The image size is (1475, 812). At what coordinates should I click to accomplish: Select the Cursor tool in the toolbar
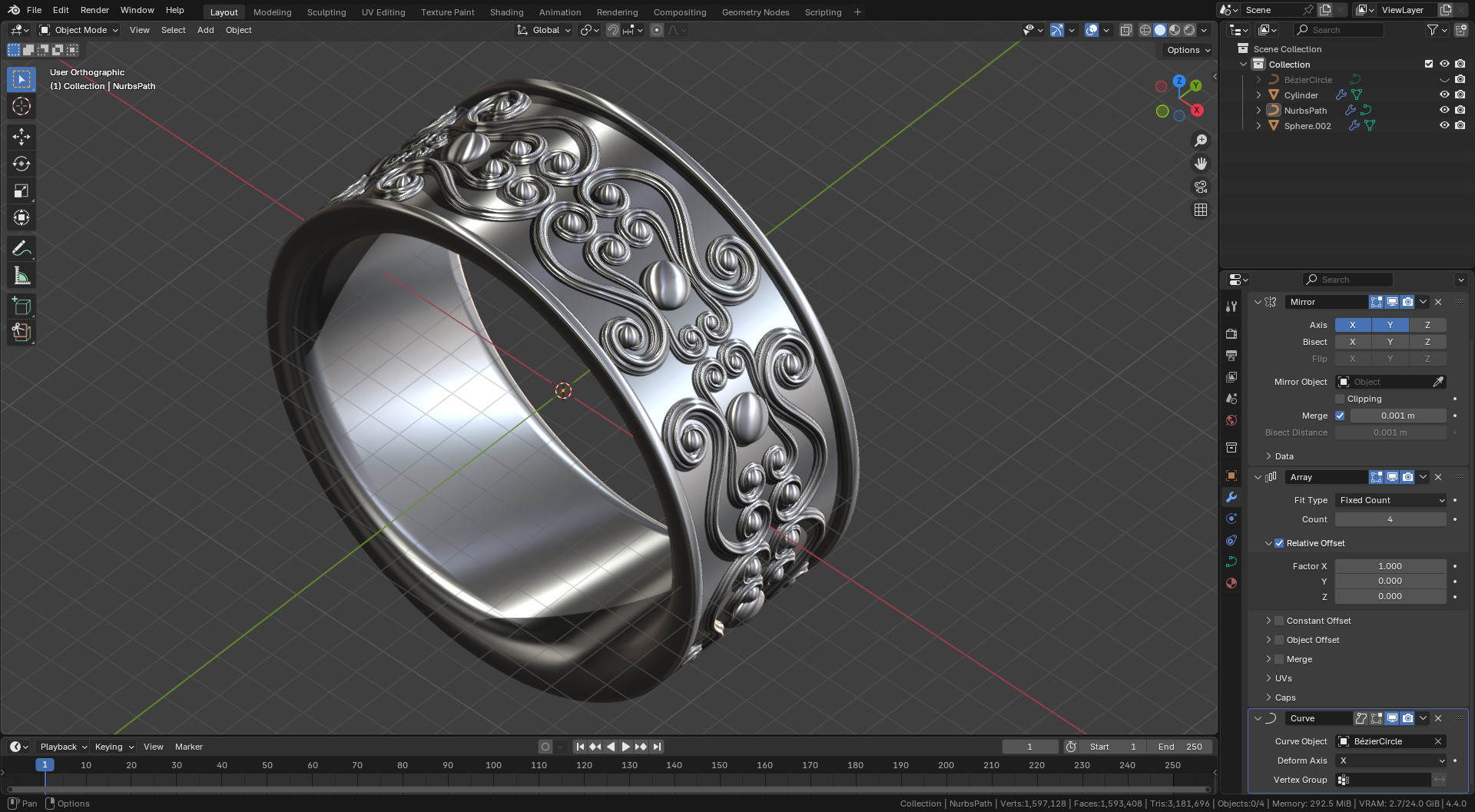(x=22, y=106)
